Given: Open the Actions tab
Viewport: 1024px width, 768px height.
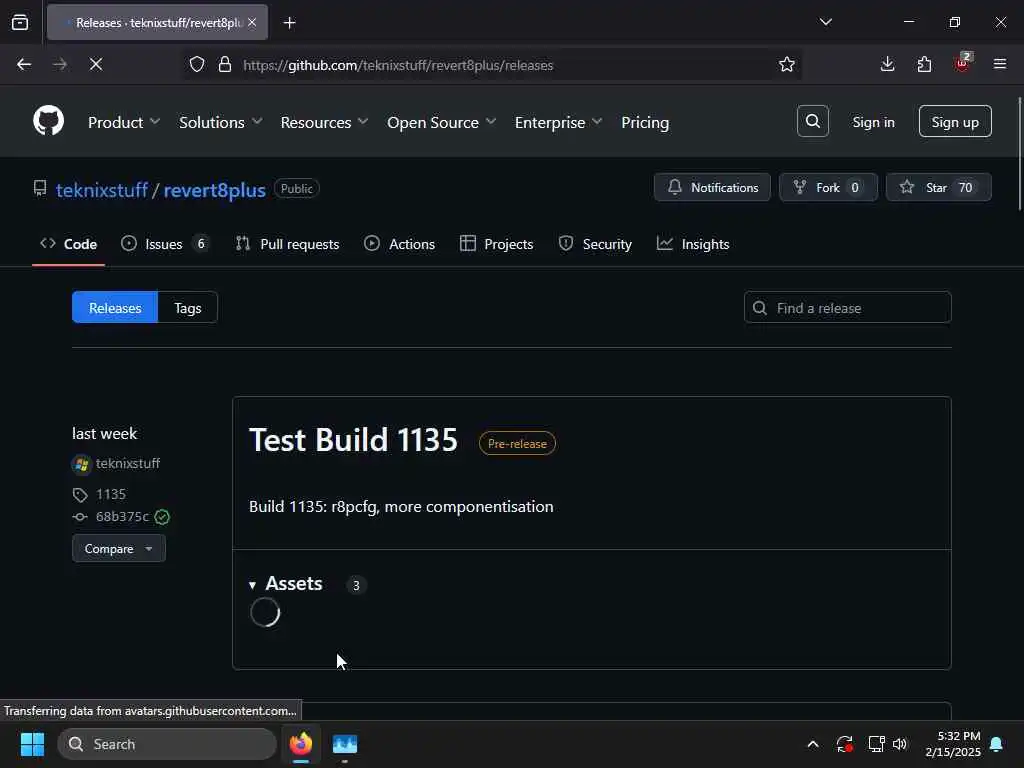Looking at the screenshot, I should tap(400, 244).
